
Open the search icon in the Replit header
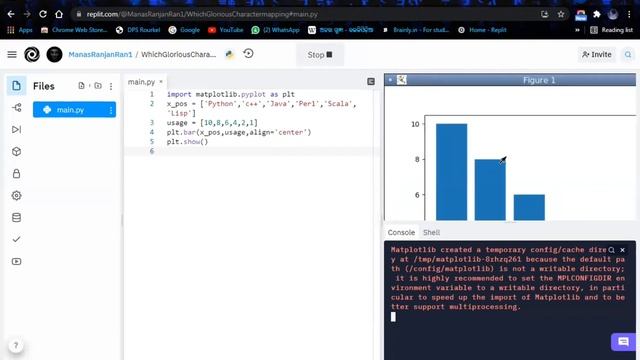tap(628, 54)
